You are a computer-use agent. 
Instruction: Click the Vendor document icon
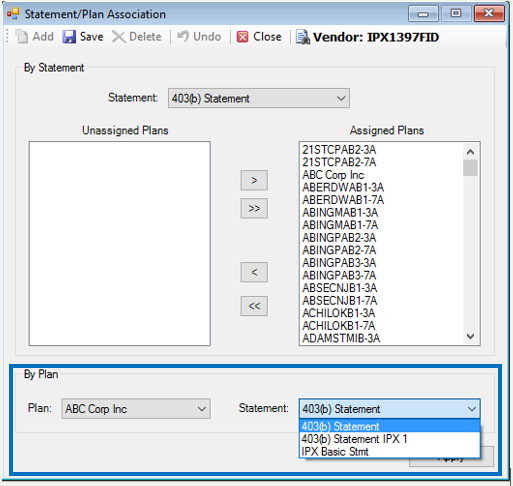click(303, 37)
